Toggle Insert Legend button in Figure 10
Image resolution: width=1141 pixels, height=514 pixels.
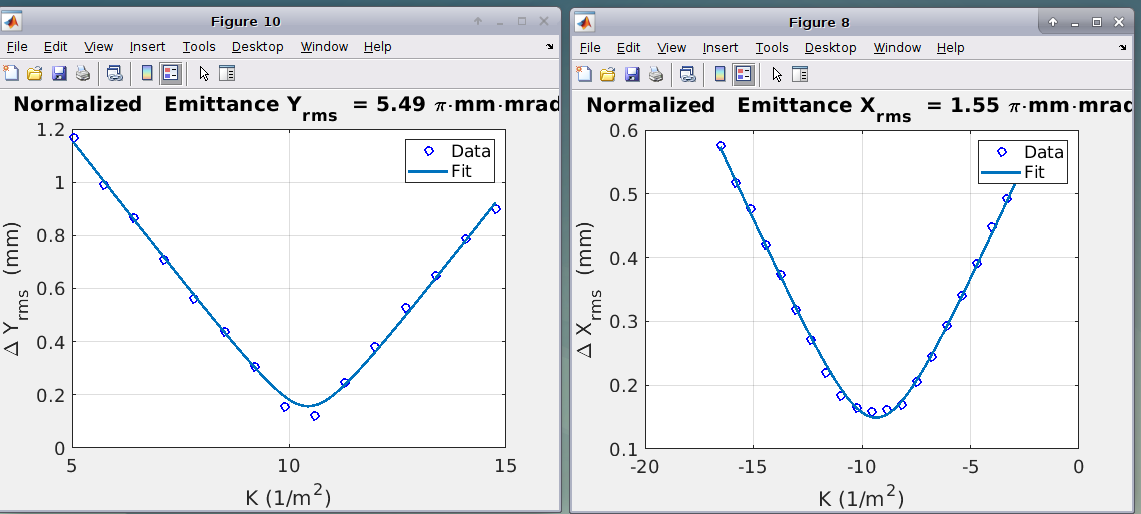point(170,73)
